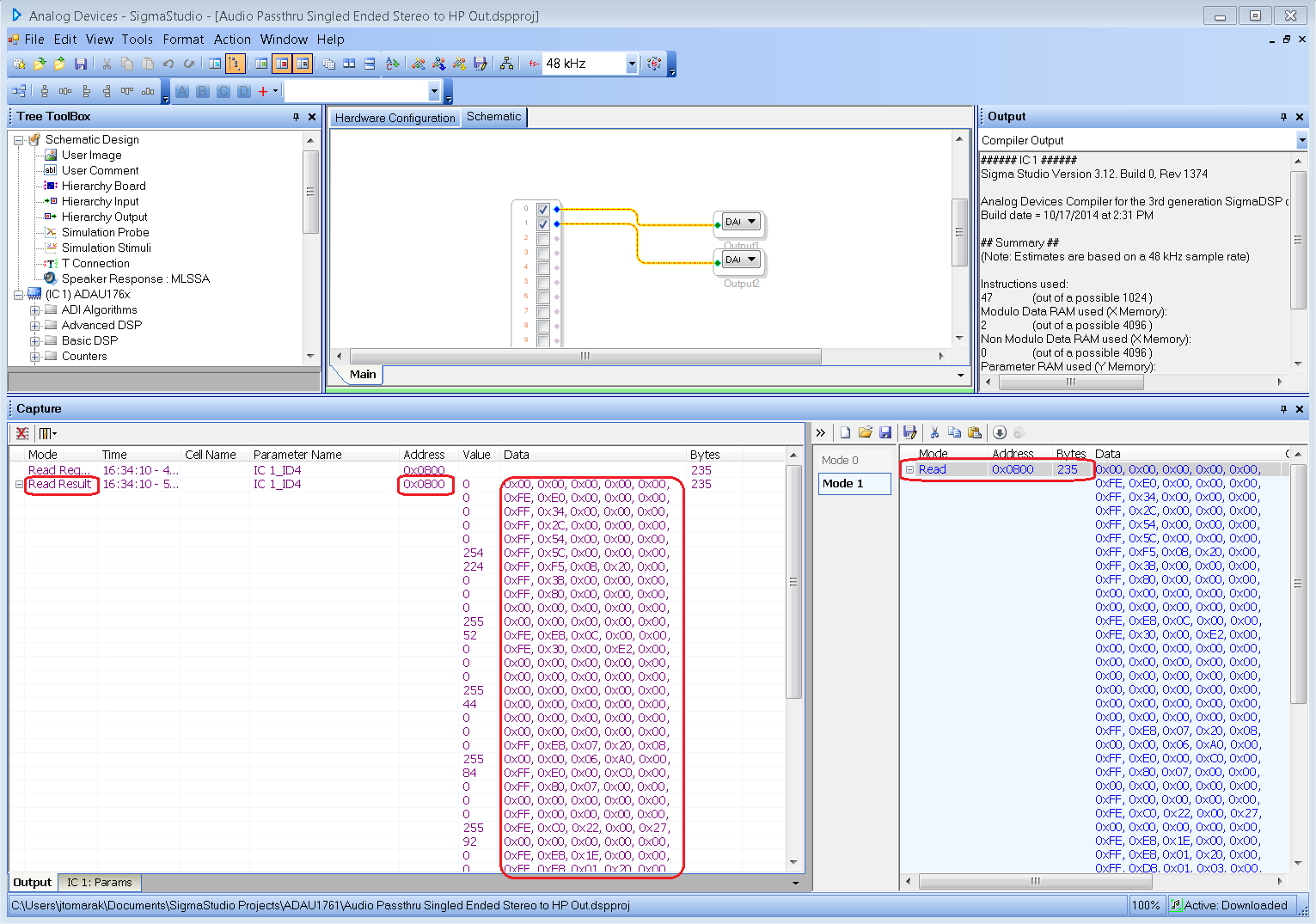This screenshot has width=1316, height=924.
Task: Select Simulation Probe tree item
Action: (x=105, y=232)
